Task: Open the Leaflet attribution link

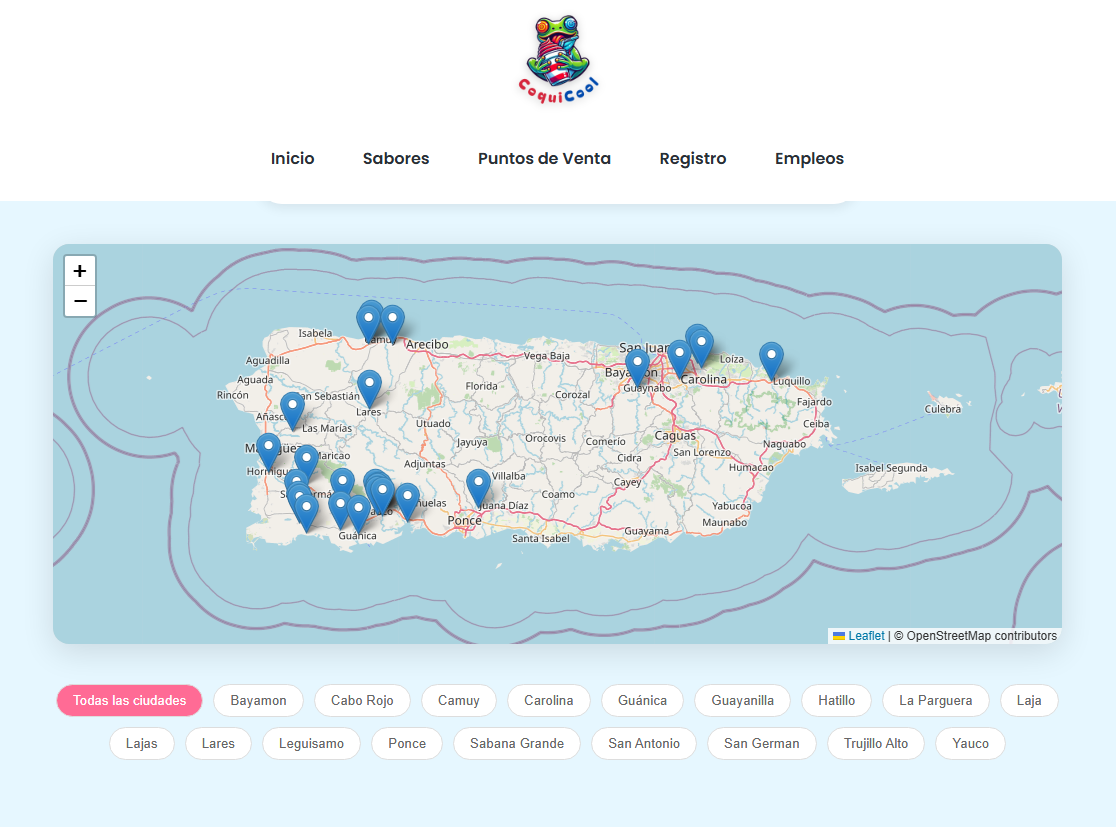Action: pyautogui.click(x=866, y=636)
